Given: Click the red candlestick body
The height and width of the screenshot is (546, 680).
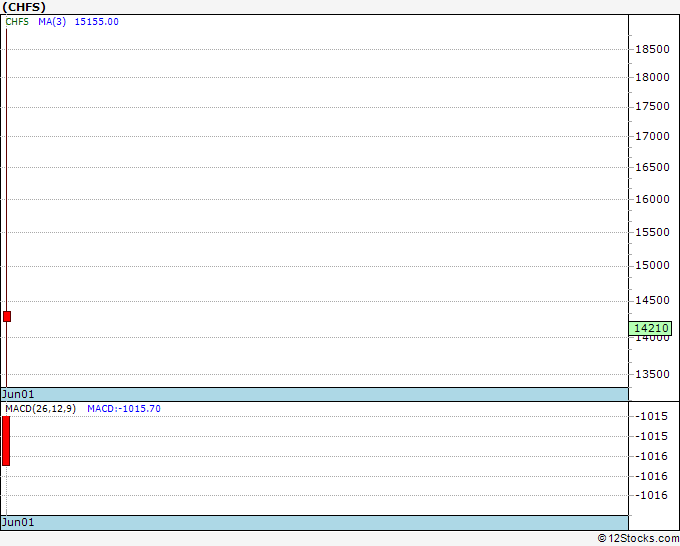Looking at the screenshot, I should coord(7,317).
